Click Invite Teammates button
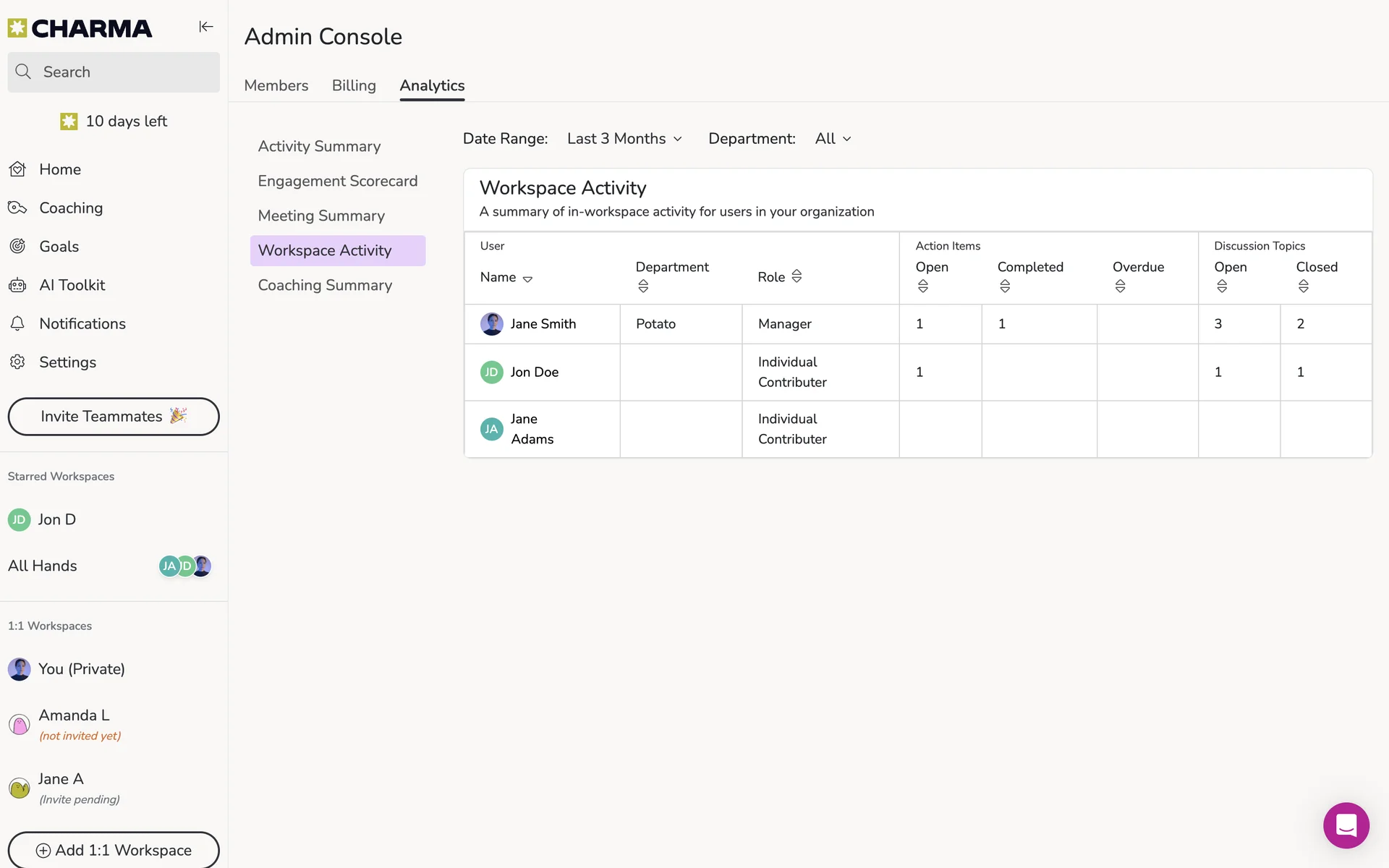The height and width of the screenshot is (868, 1389). point(114,417)
